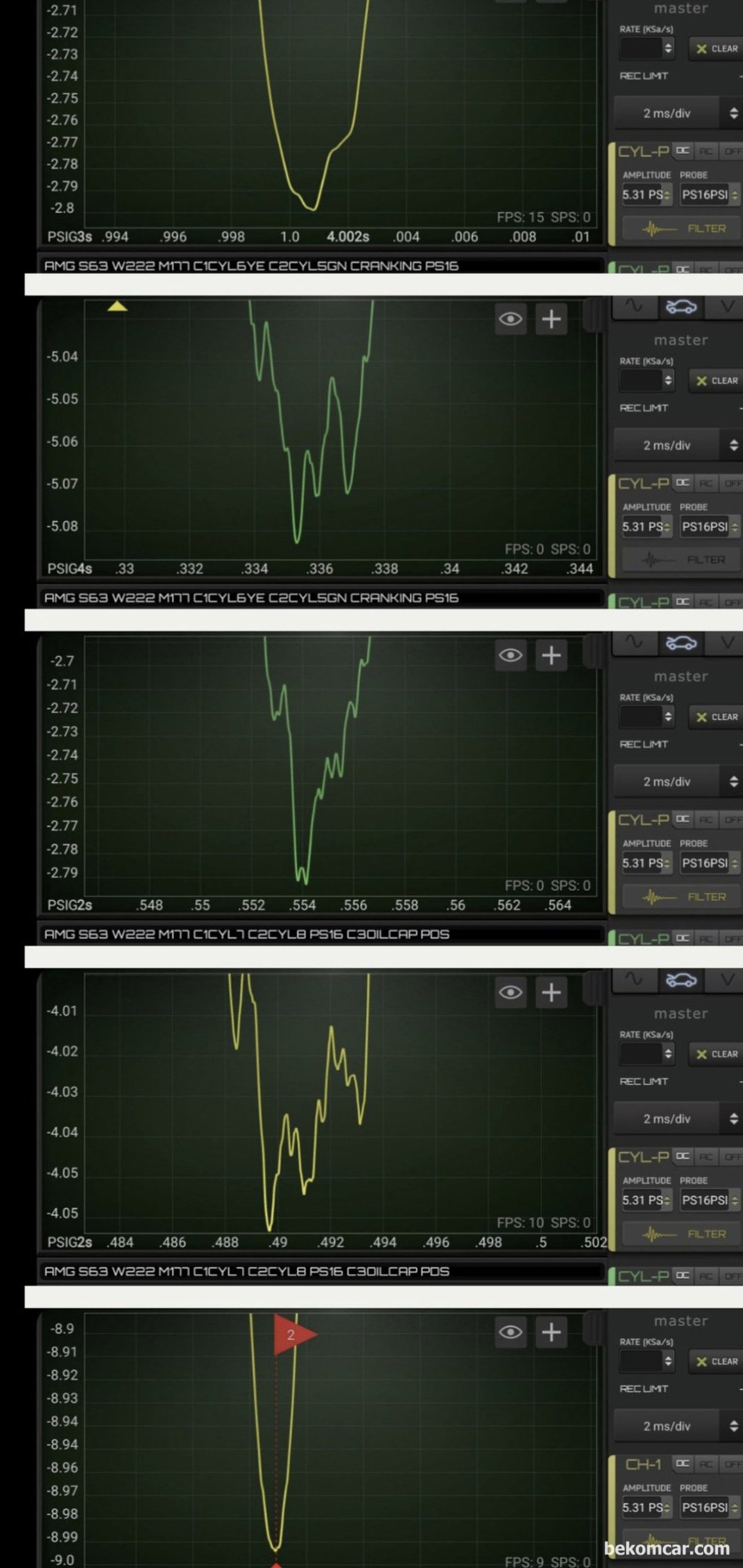Select yellow trigger triangle in PSIG4s graph
Viewport: 743px width, 1568px height.
pos(117,306)
